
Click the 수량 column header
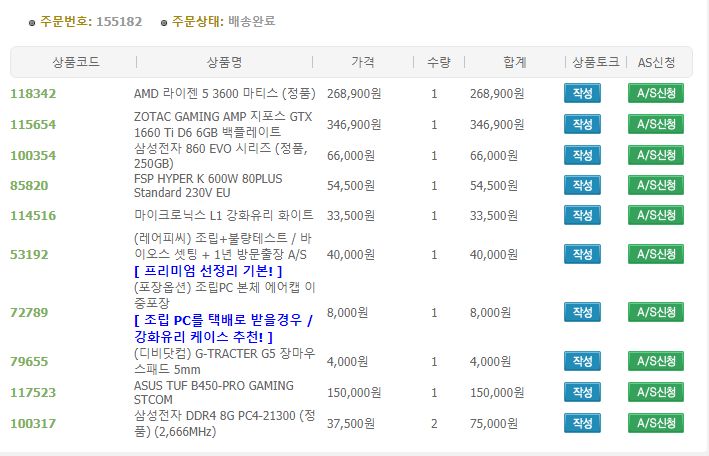[x=439, y=62]
